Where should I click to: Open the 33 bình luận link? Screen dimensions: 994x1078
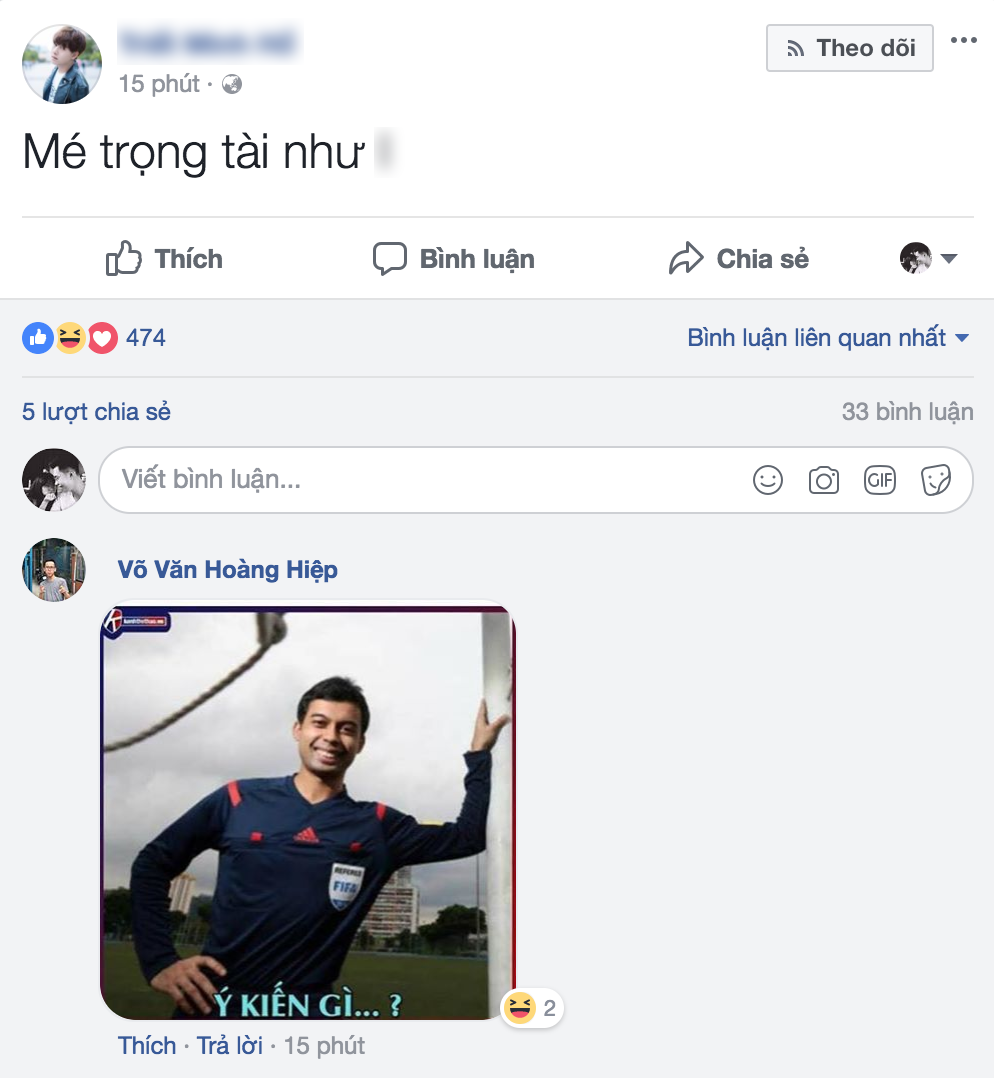tap(907, 412)
